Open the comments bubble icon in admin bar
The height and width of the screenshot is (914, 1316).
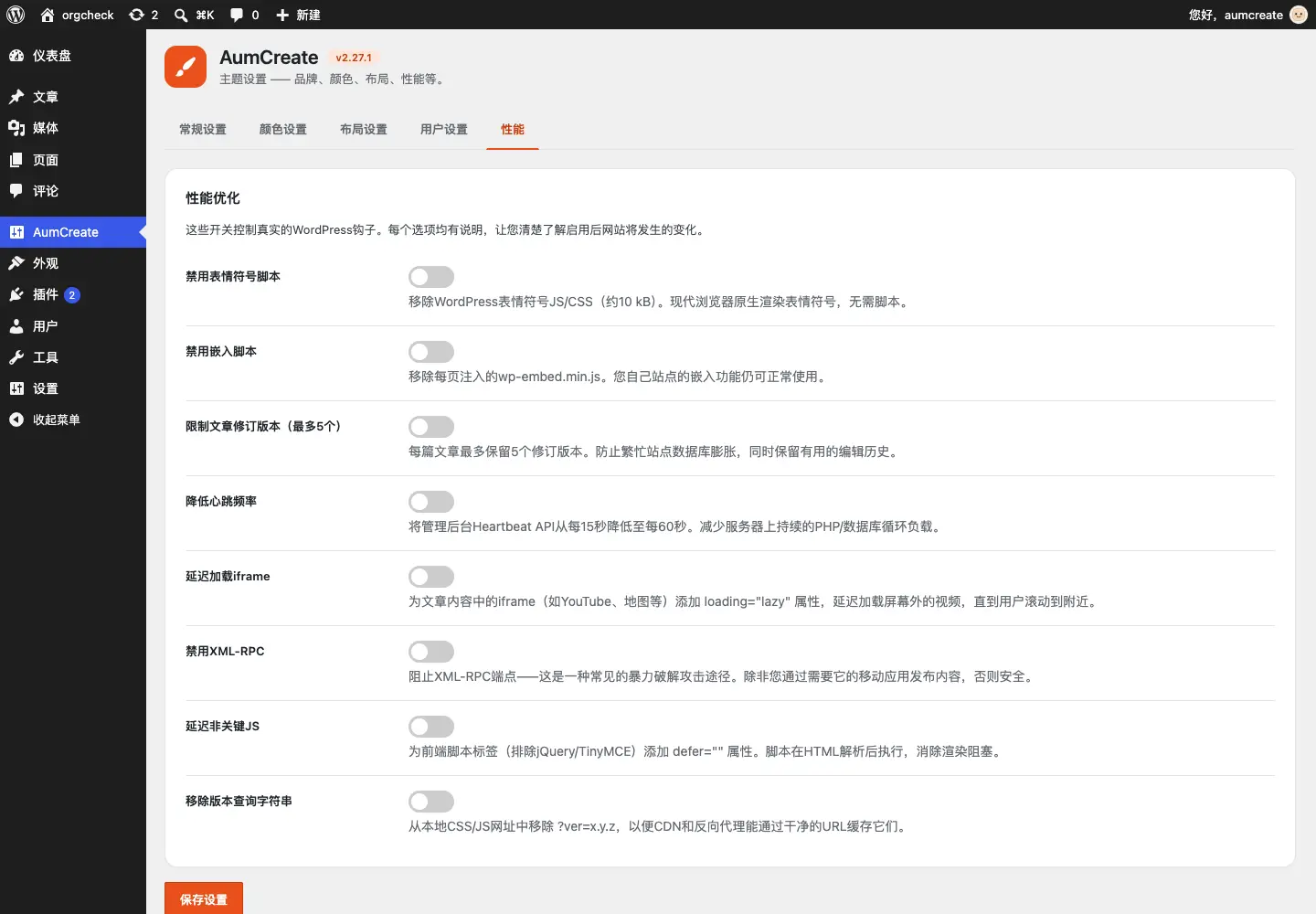click(237, 15)
